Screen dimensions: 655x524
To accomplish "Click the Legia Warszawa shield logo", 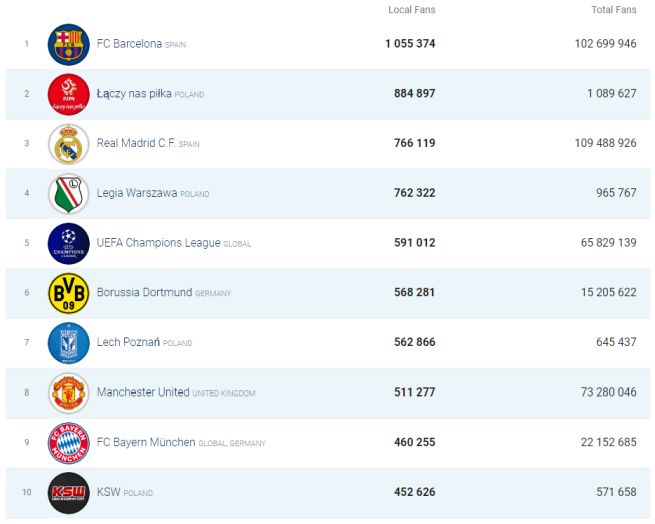I will (69, 193).
